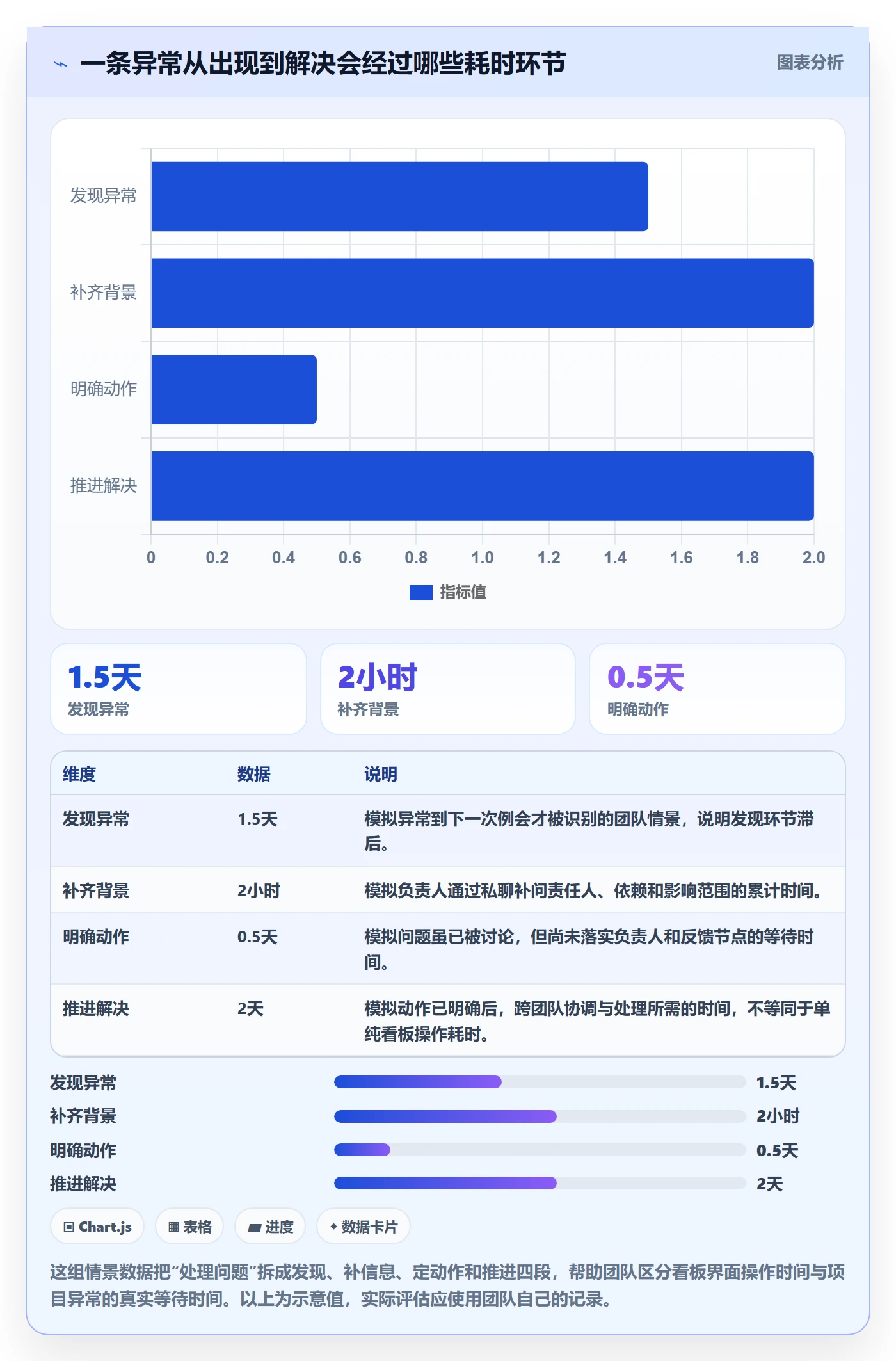Click the 明确动作 bar in the chart
The width and height of the screenshot is (896, 1361).
point(234,390)
